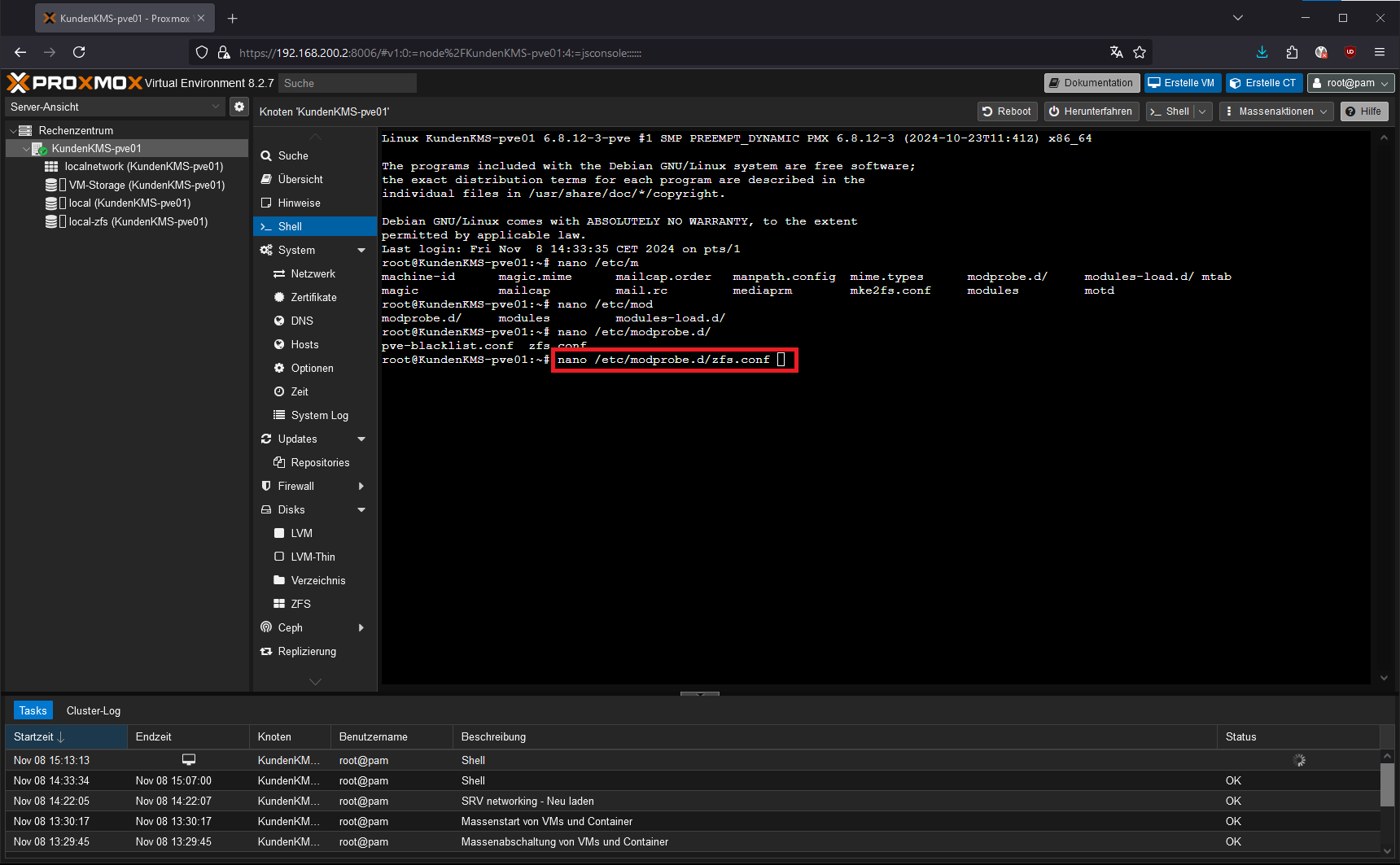Open the ZFS disks menu item

300,604
